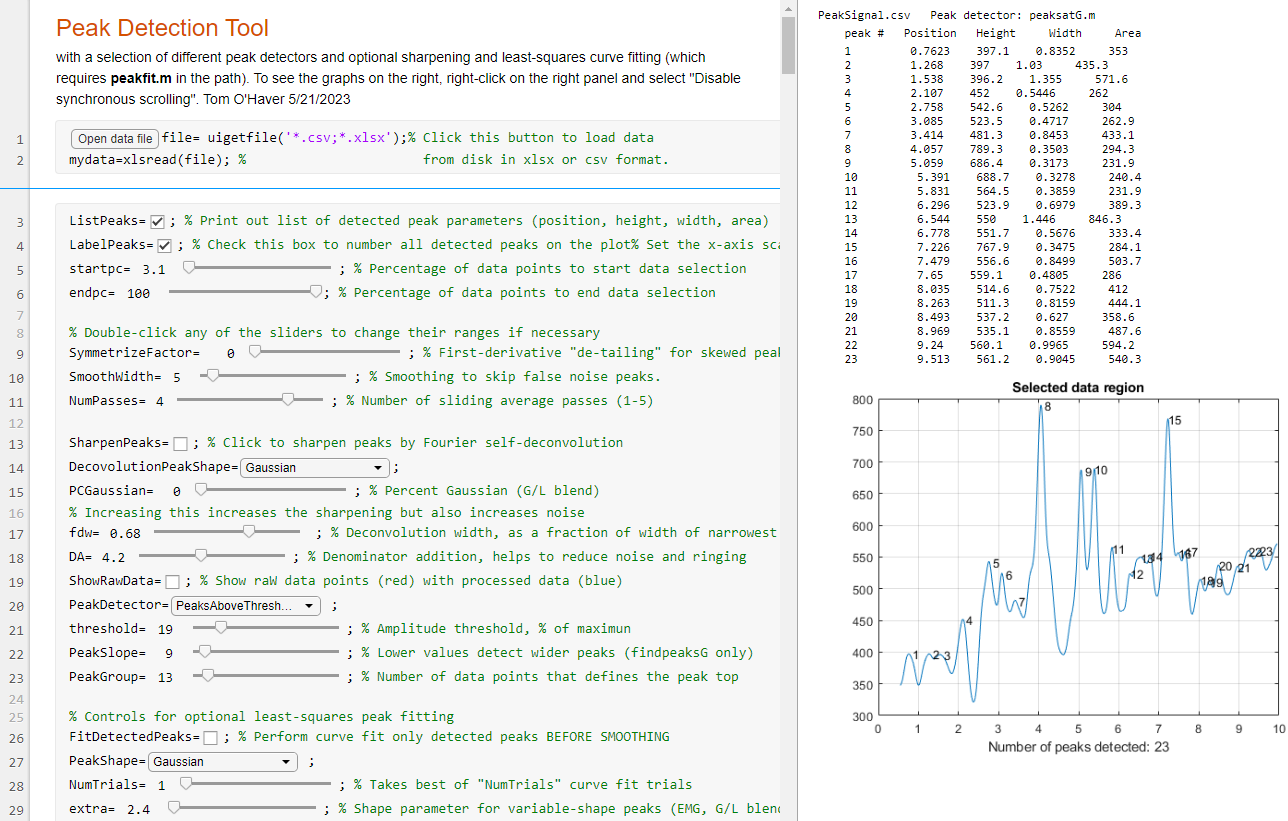Enable the SharpenPeaks checkbox
The image size is (1288, 821).
[x=180, y=443]
